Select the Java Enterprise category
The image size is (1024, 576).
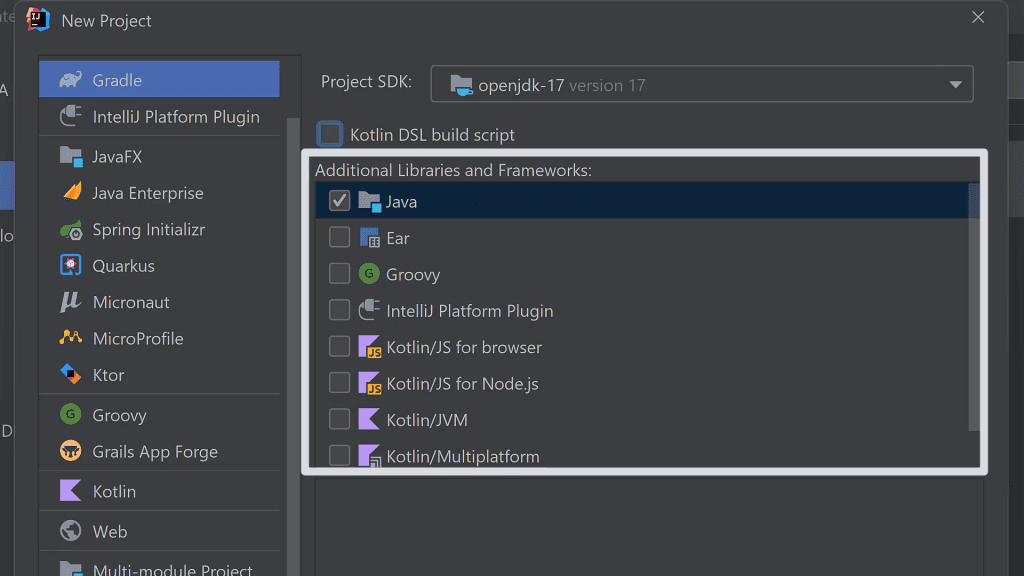coord(70,192)
